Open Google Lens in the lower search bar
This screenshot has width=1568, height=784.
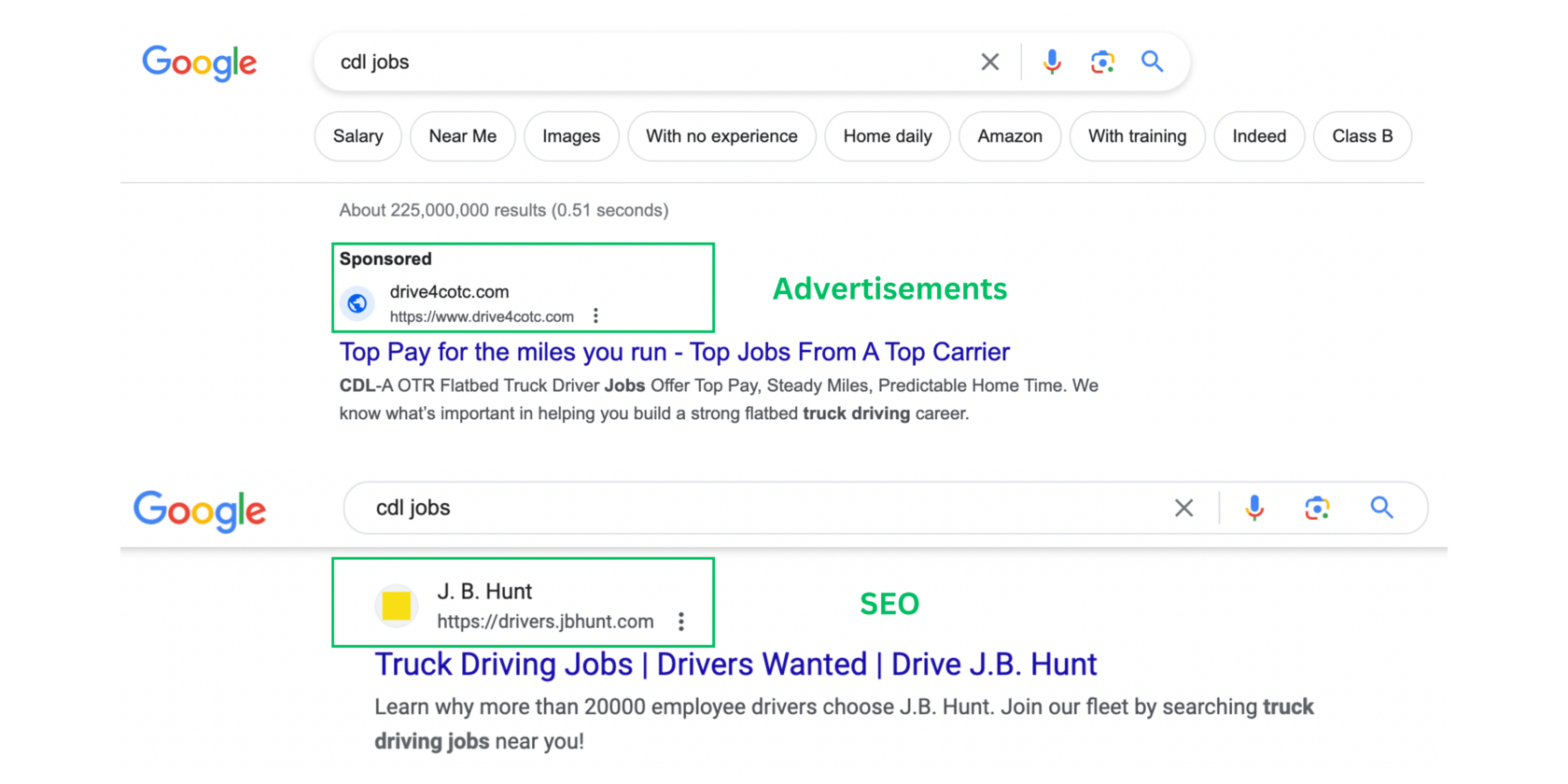[x=1317, y=508]
